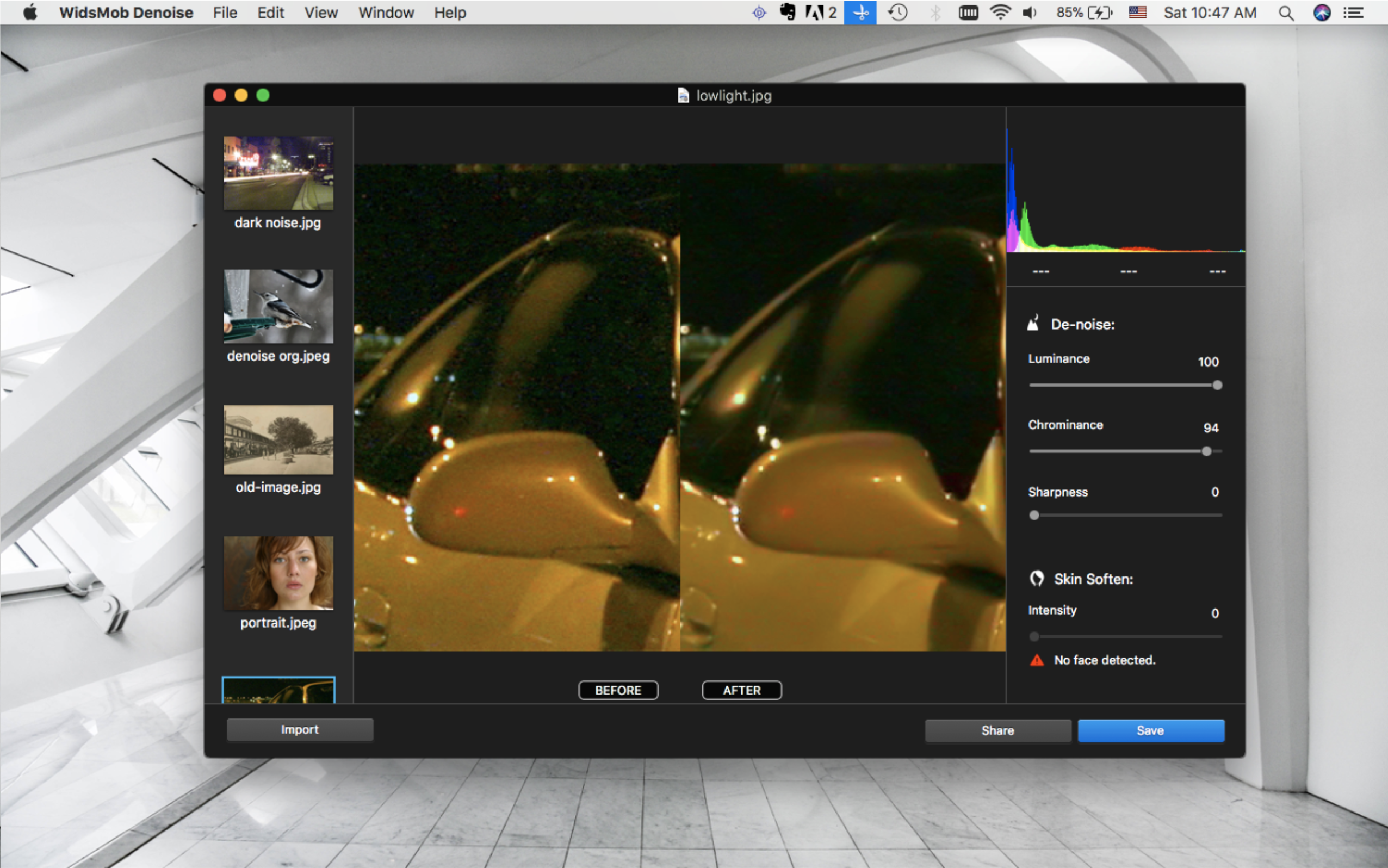Open Spotlight search magnifier in menu bar

[x=1286, y=13]
